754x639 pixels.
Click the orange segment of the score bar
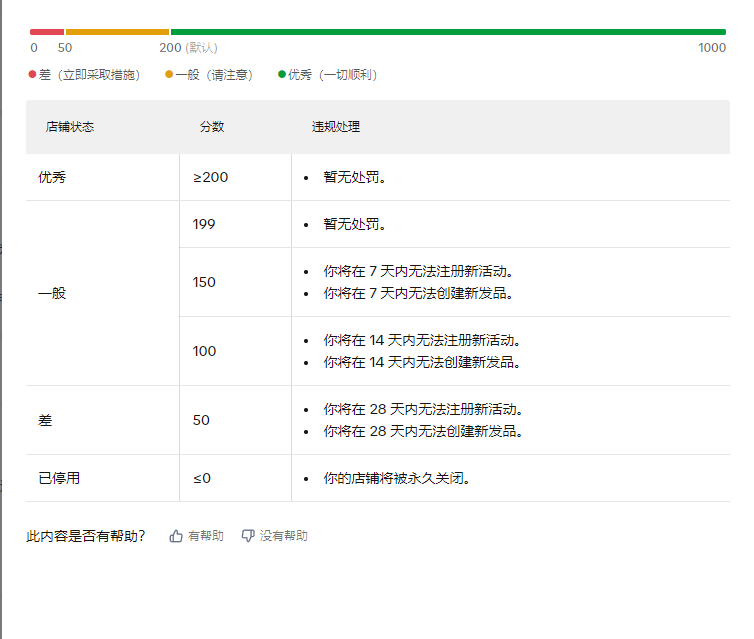click(x=117, y=32)
